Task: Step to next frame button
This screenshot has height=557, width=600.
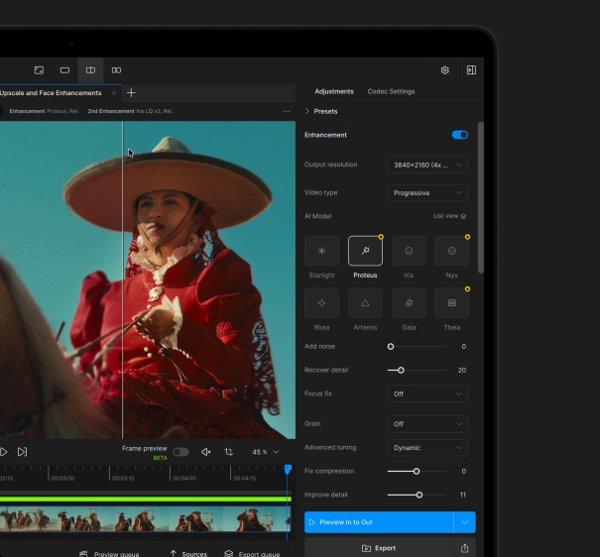Action: point(22,452)
